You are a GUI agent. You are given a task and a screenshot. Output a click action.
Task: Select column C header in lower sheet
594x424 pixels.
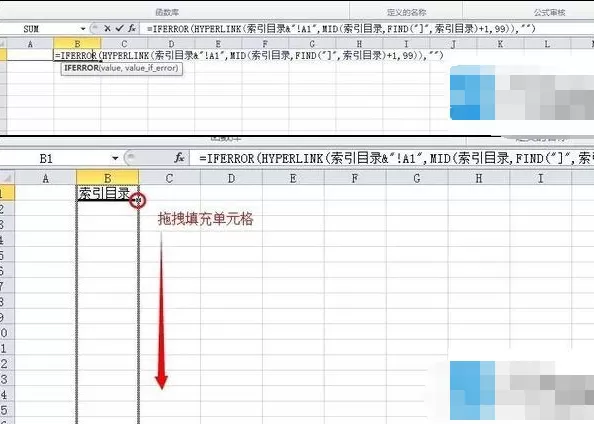(169, 178)
